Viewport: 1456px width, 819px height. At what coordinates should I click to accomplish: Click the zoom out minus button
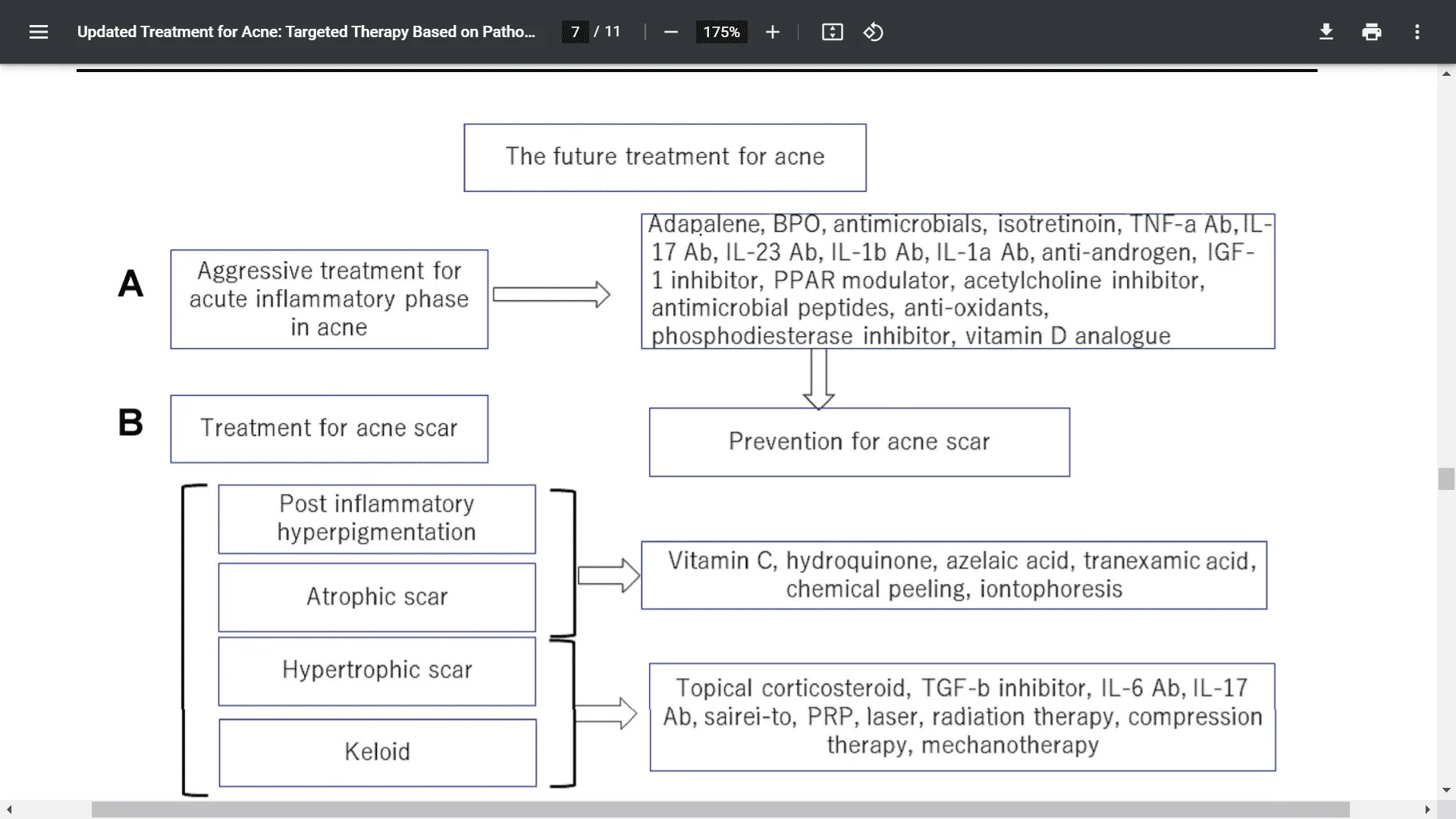(x=670, y=32)
